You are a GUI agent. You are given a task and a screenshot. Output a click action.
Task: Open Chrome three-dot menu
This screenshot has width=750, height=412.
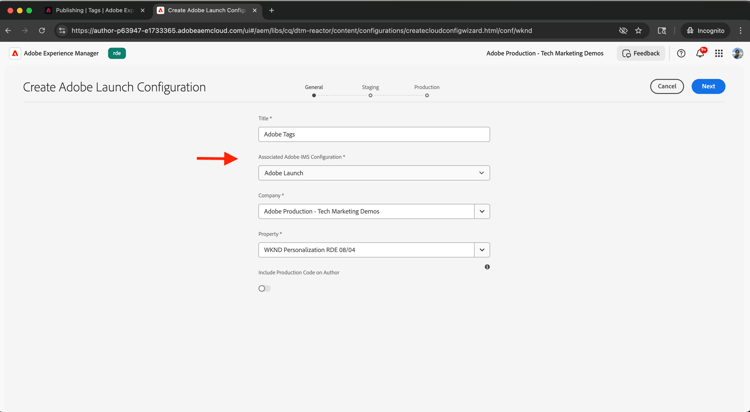click(x=740, y=31)
